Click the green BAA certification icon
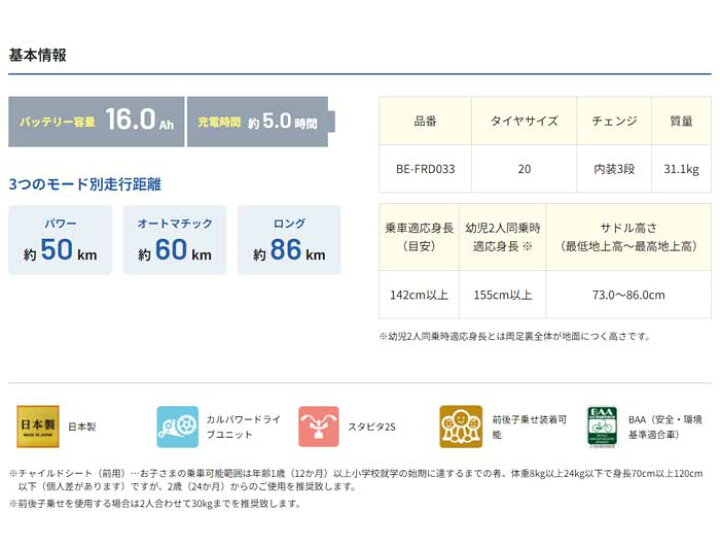Screen dimensions: 720x545 coord(602,427)
